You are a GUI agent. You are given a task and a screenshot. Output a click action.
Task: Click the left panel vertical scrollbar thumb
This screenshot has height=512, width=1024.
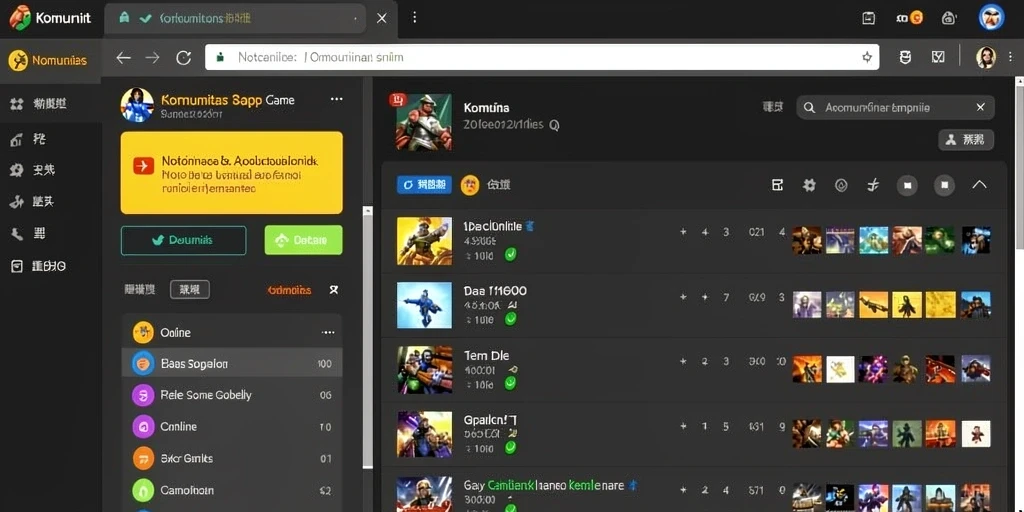368,336
